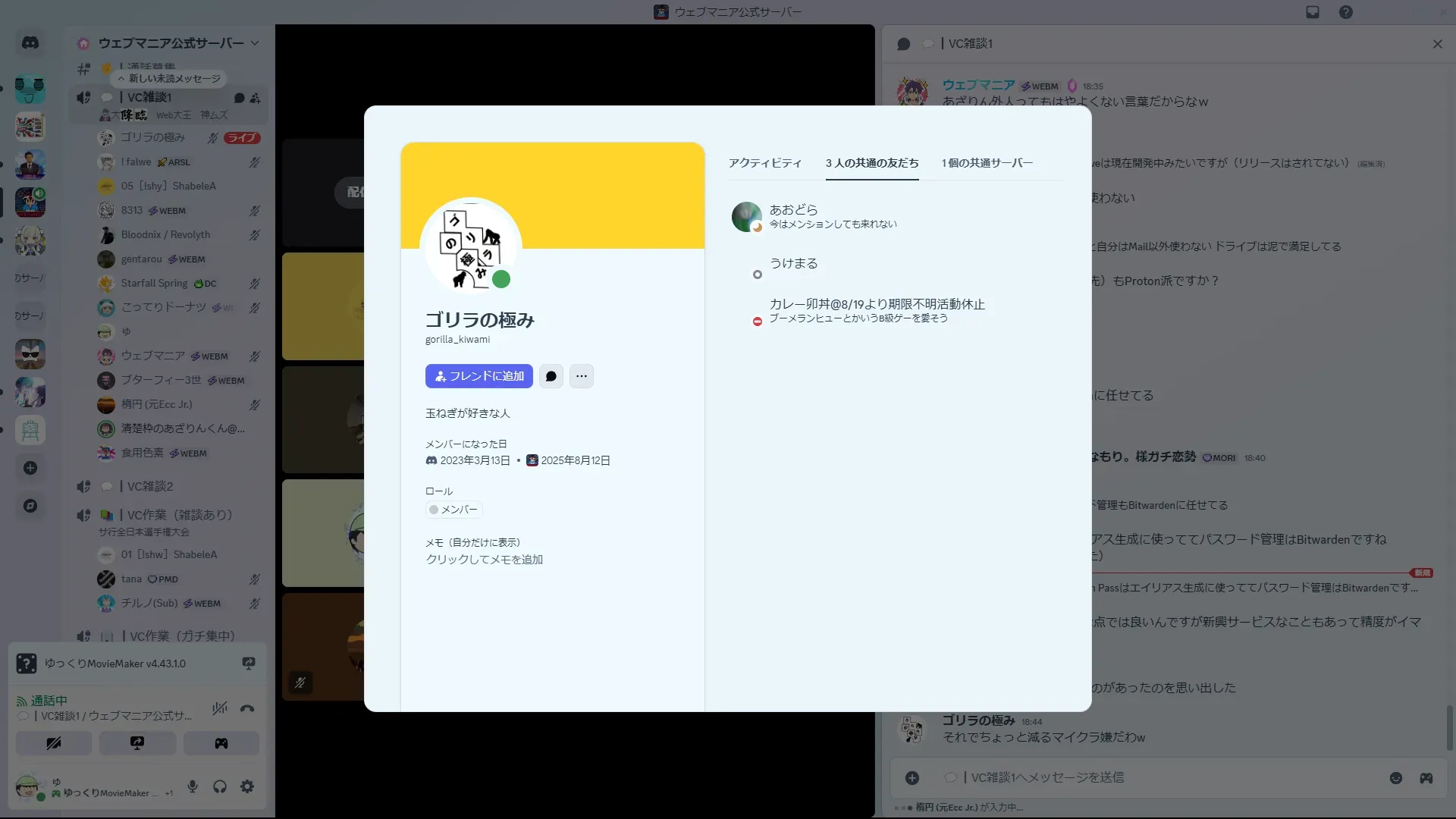Screen dimensions: 1456x819
Task: Click the message icon in profile popup
Action: pos(551,376)
